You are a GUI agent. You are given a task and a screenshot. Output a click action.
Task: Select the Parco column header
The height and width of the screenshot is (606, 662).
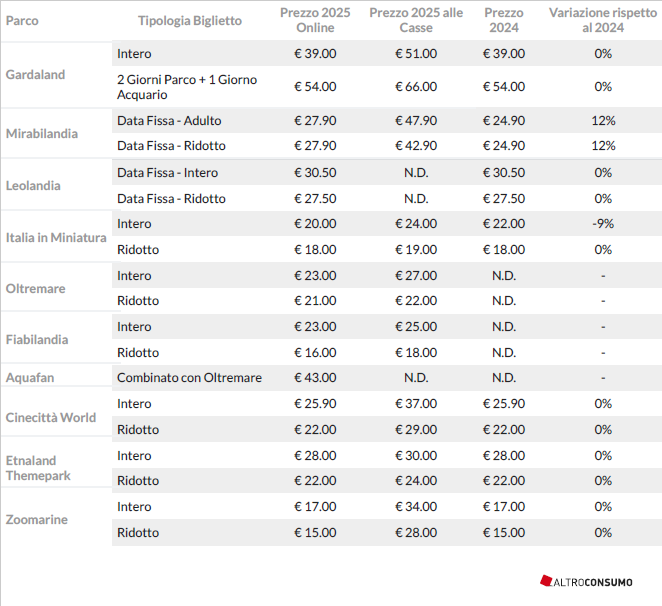click(22, 21)
